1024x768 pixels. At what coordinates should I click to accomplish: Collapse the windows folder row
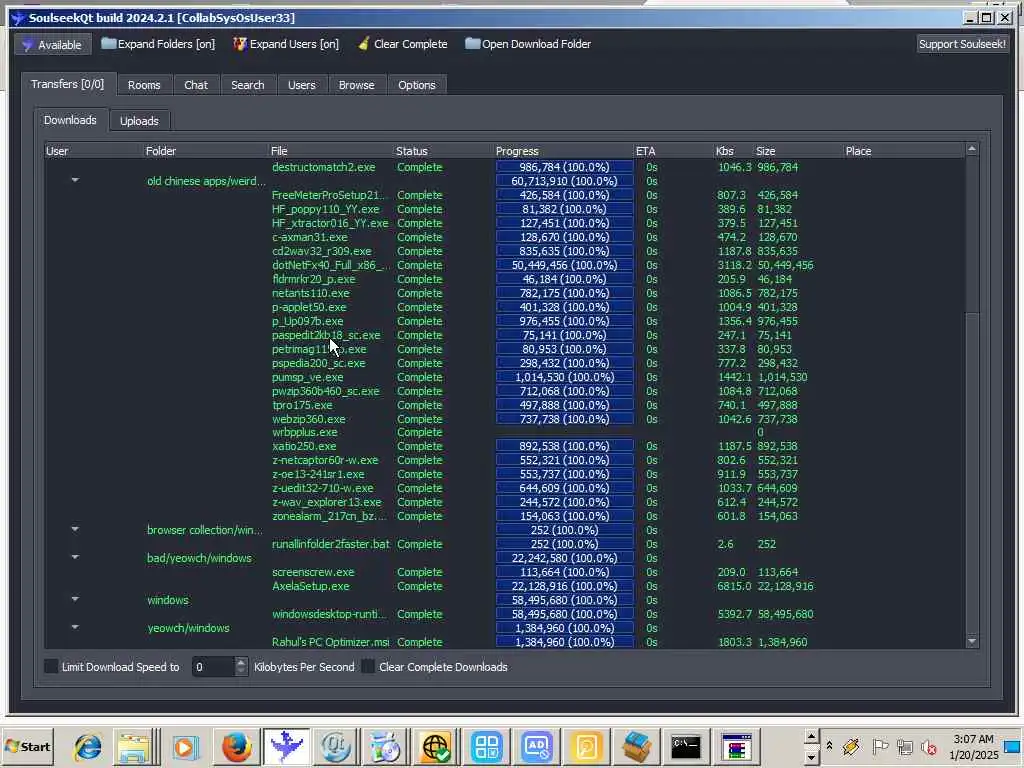click(75, 599)
